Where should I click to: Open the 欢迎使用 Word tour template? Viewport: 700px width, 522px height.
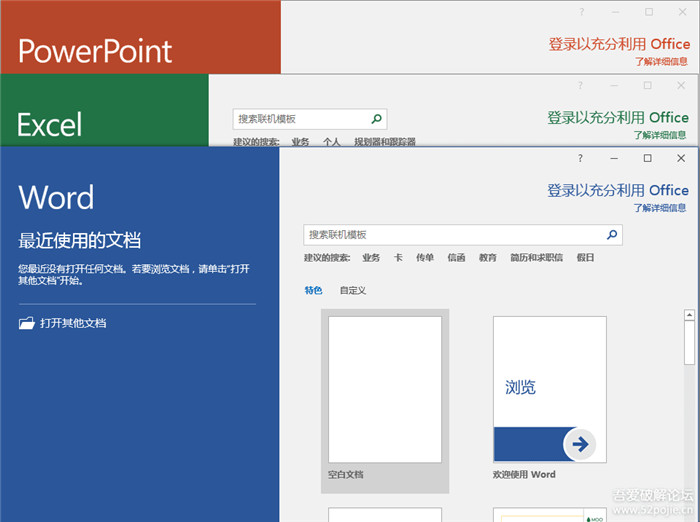550,389
